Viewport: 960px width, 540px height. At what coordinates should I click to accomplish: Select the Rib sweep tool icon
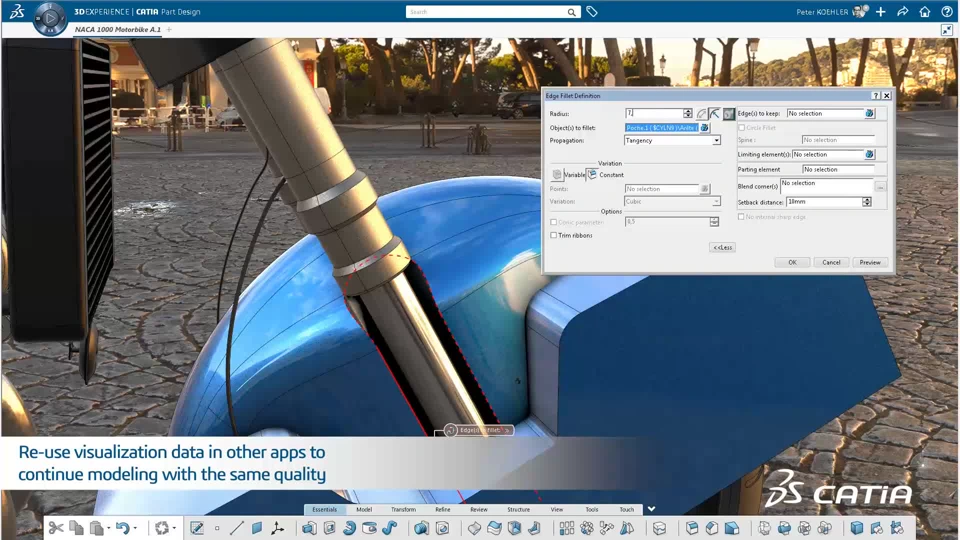pyautogui.click(x=389, y=528)
